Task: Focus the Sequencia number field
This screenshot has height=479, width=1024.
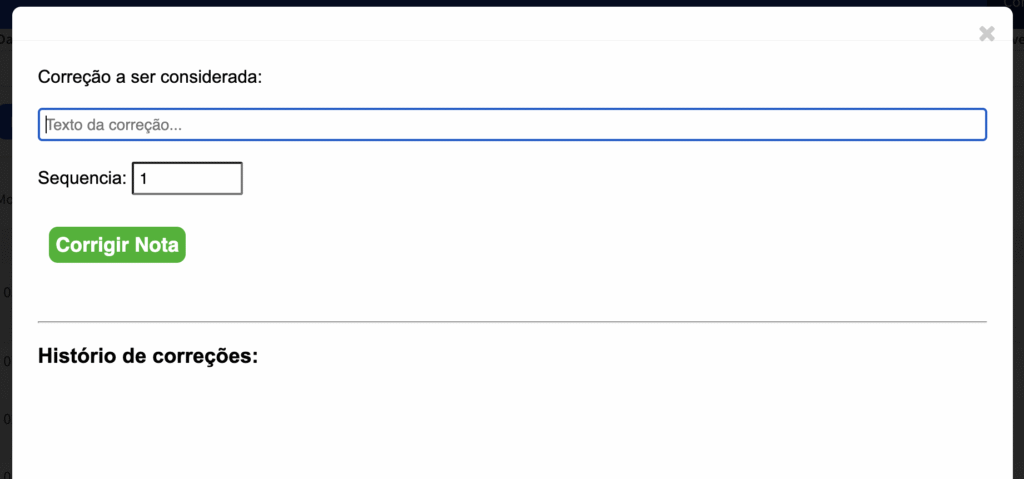Action: click(x=187, y=179)
